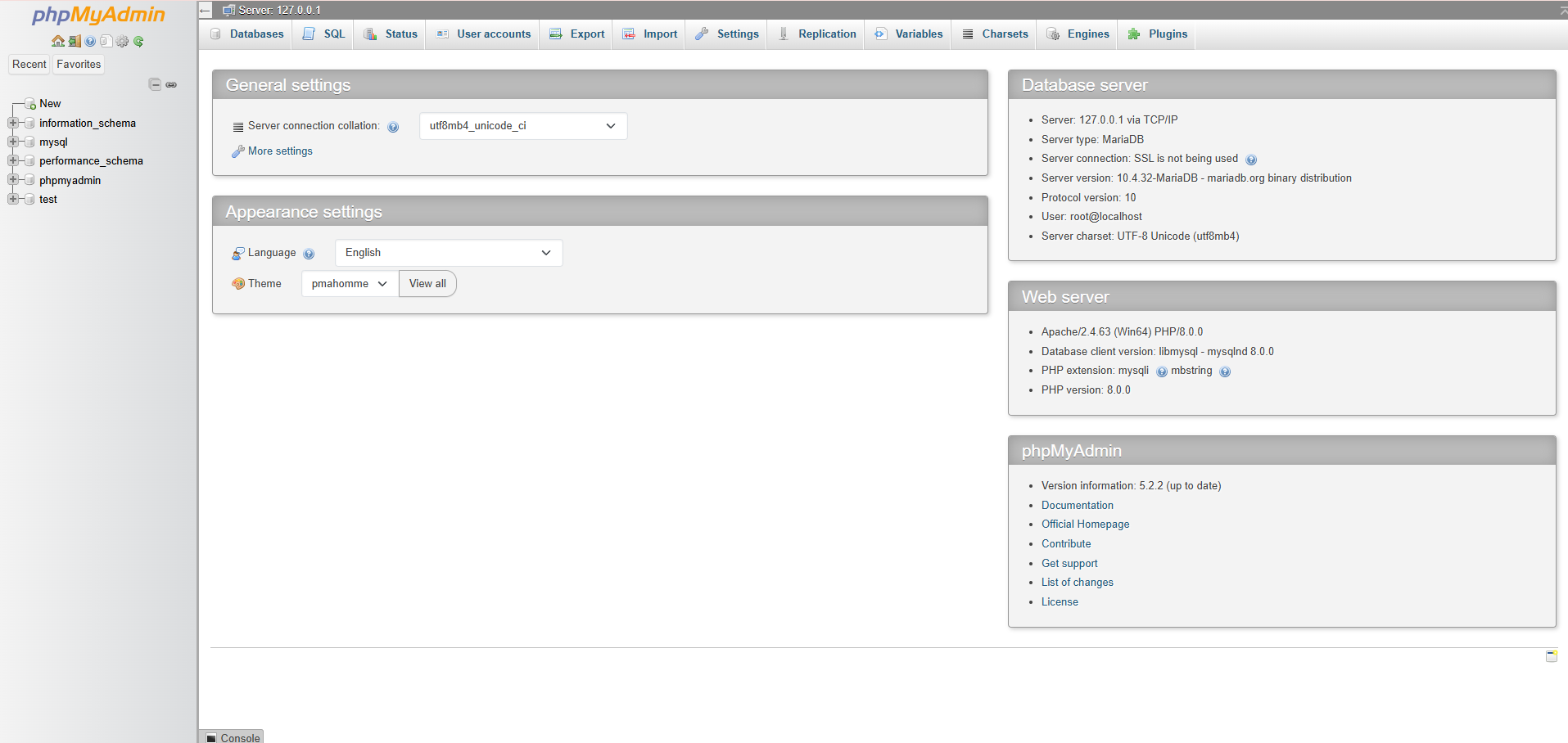Open the Export tab
1568x743 pixels.
tap(576, 34)
